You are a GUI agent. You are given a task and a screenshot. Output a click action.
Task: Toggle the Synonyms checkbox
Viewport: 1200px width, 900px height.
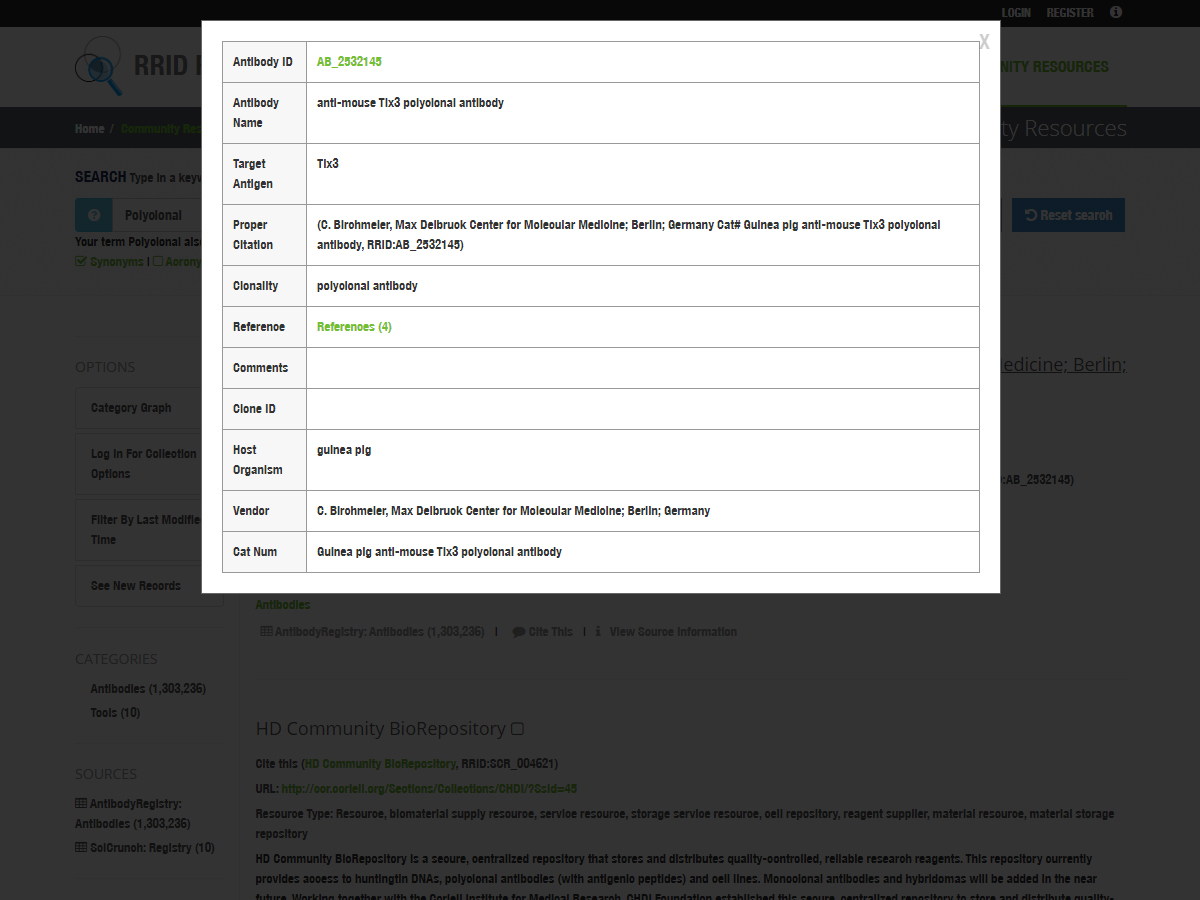tap(81, 262)
